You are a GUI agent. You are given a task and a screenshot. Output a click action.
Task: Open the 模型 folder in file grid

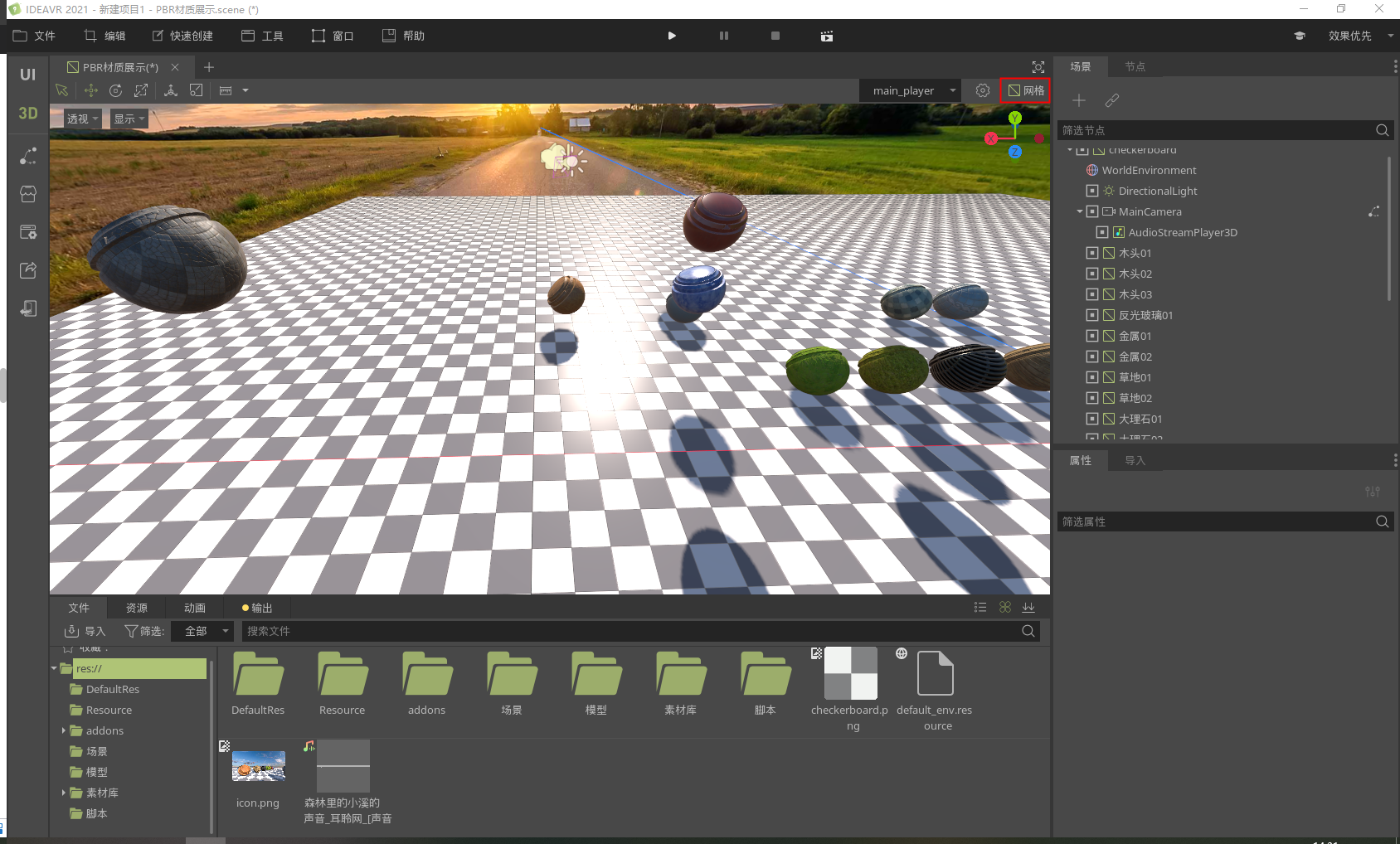point(596,684)
